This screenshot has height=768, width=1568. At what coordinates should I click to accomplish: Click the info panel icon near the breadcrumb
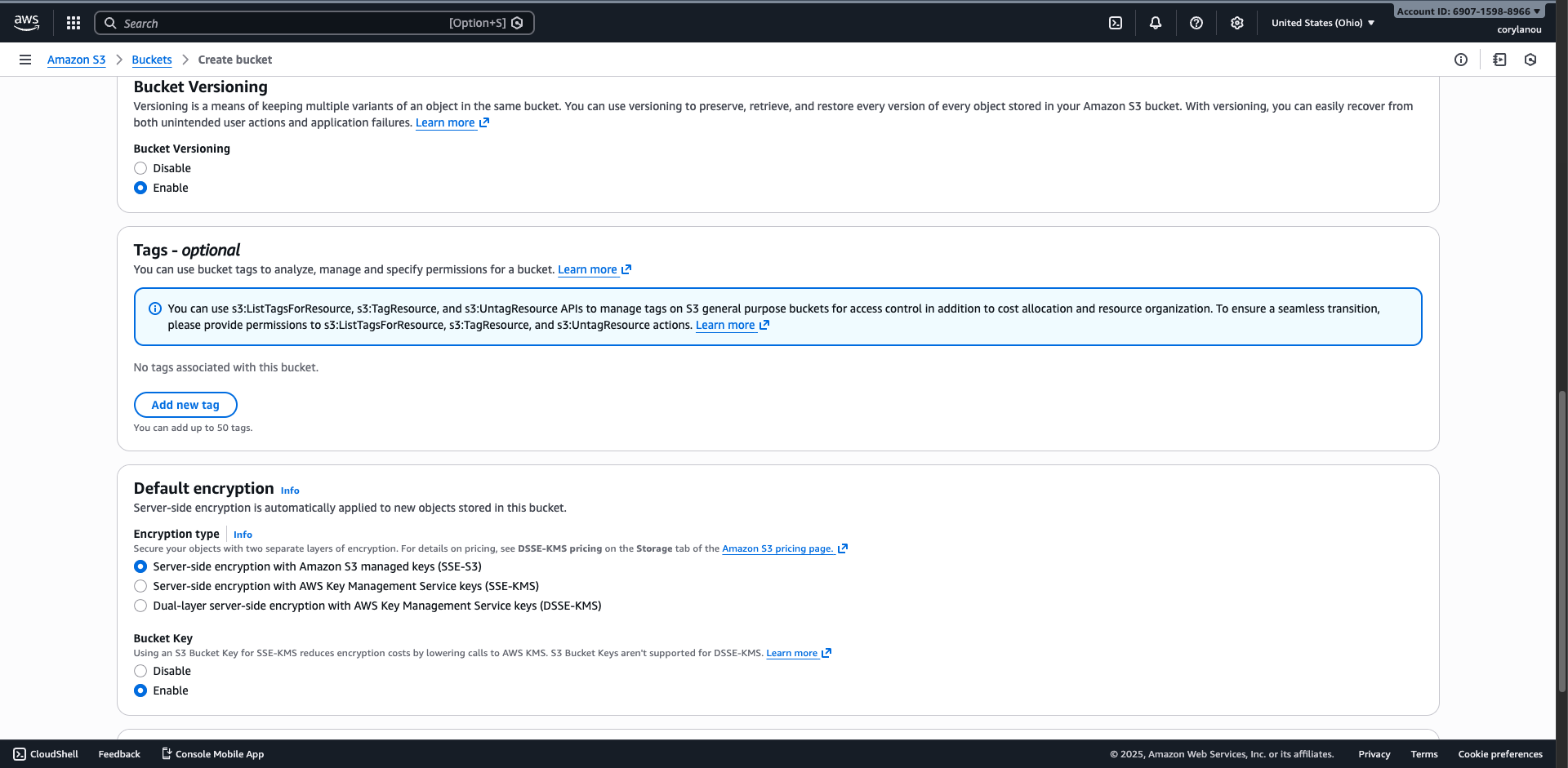click(1462, 60)
